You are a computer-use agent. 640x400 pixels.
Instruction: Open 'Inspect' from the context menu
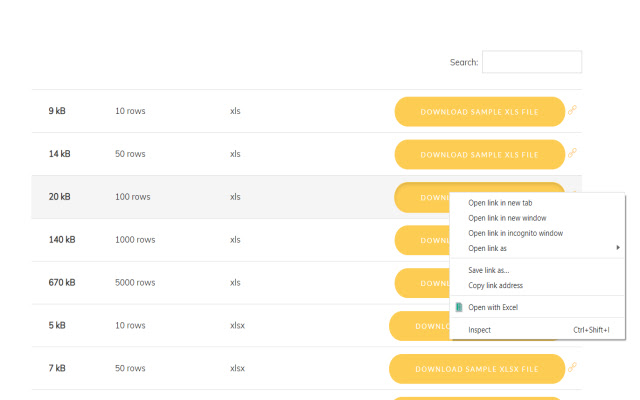(x=480, y=329)
